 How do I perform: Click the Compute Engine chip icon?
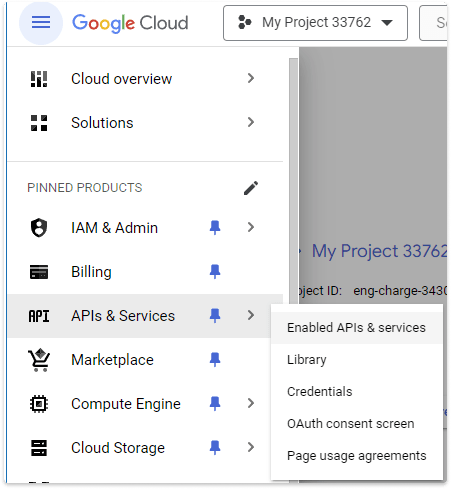point(39,404)
